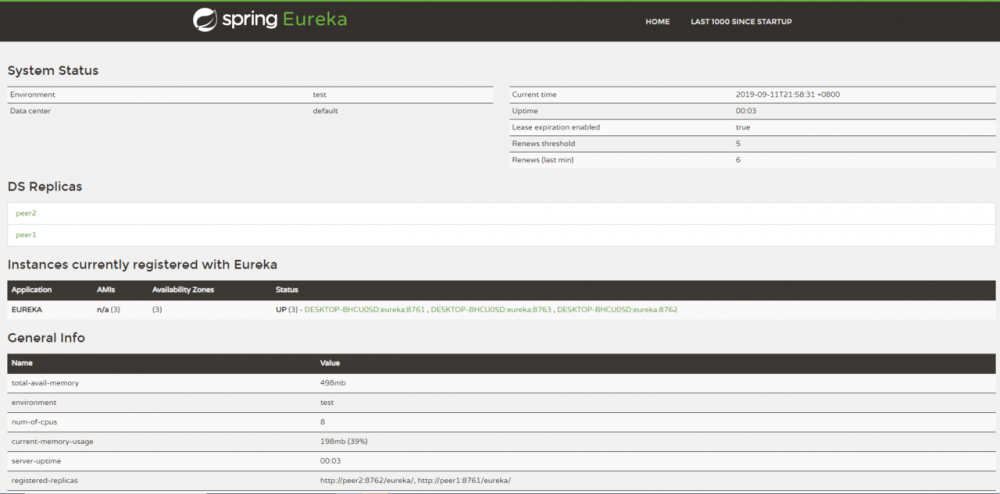Viewport: 1000px width, 494px height.
Task: Click the registered-replicas row name
Action: pyautogui.click(x=45, y=481)
